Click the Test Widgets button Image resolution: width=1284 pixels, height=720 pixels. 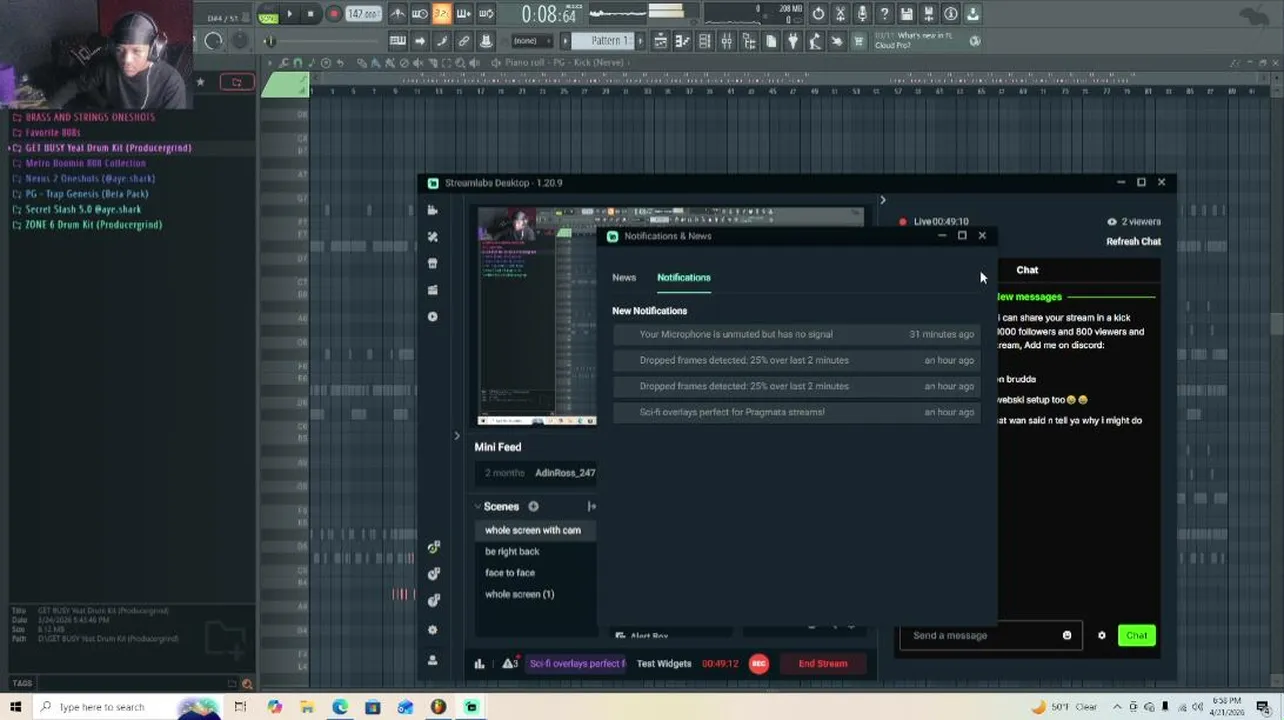(x=664, y=664)
